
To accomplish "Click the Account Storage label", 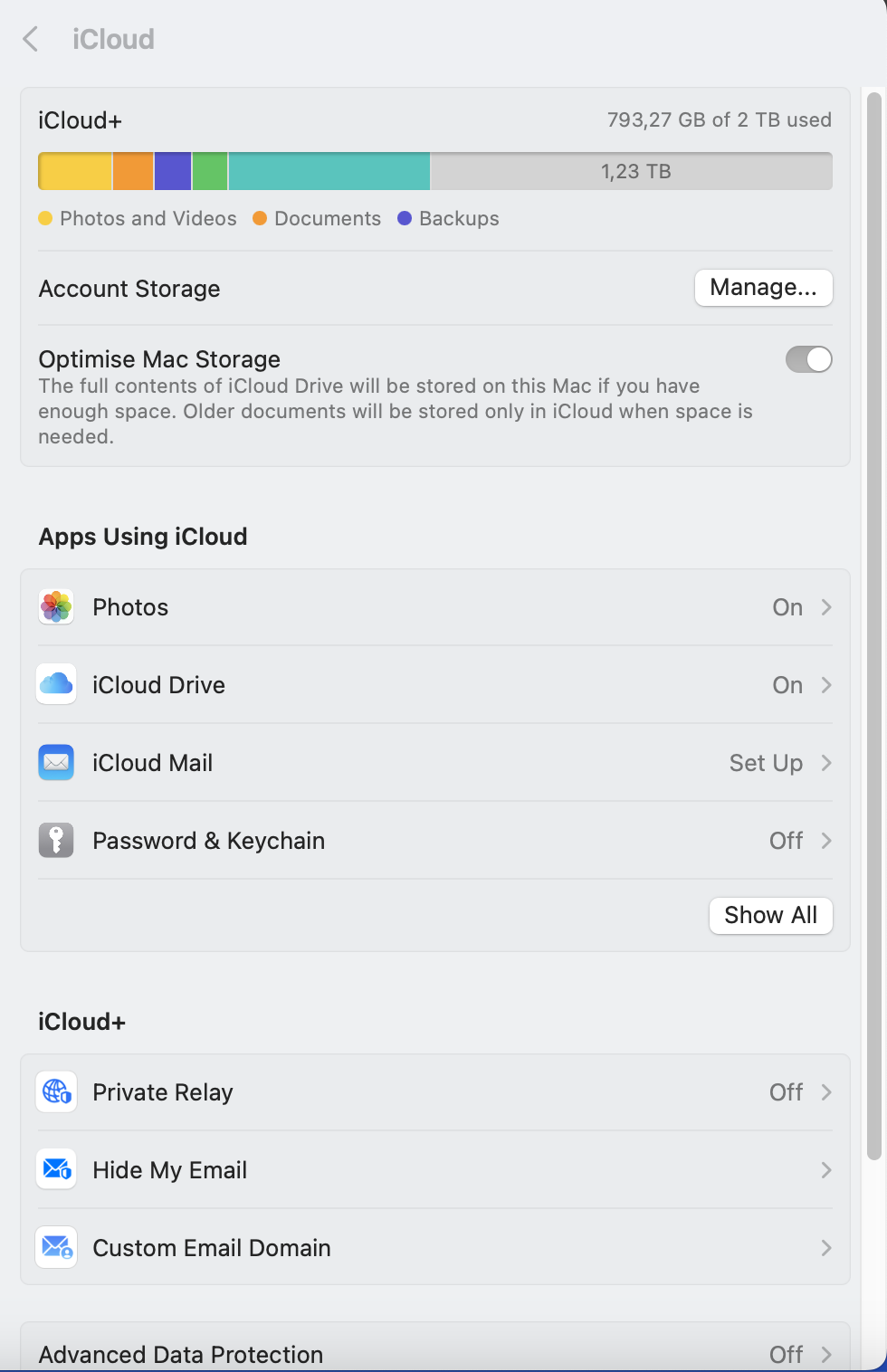I will point(129,289).
